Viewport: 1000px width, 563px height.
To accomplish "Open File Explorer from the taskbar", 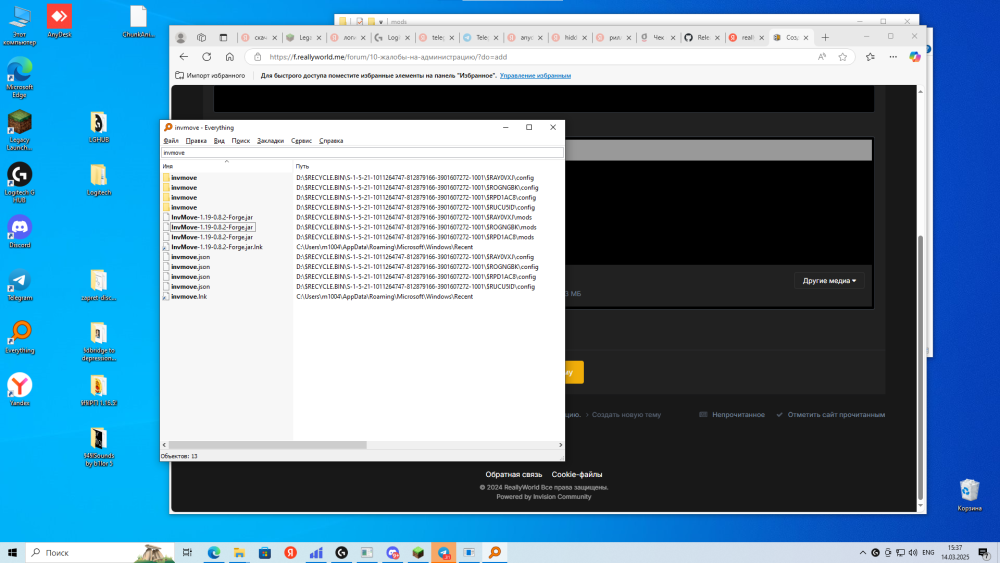I will [x=239, y=553].
